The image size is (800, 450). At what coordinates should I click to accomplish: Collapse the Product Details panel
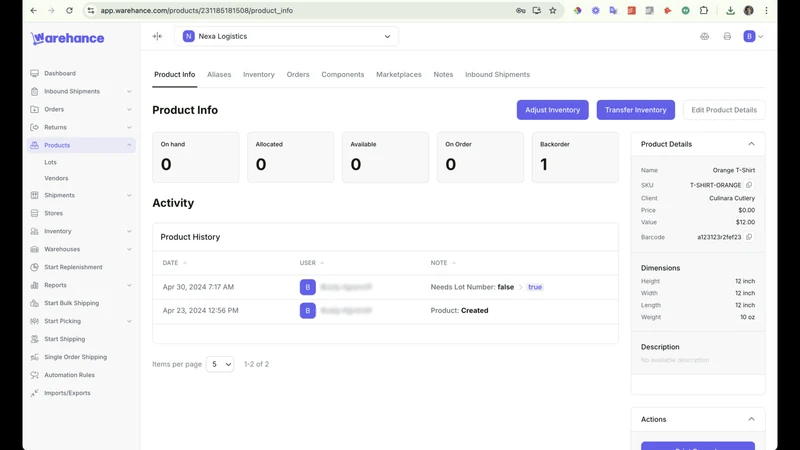coord(751,144)
